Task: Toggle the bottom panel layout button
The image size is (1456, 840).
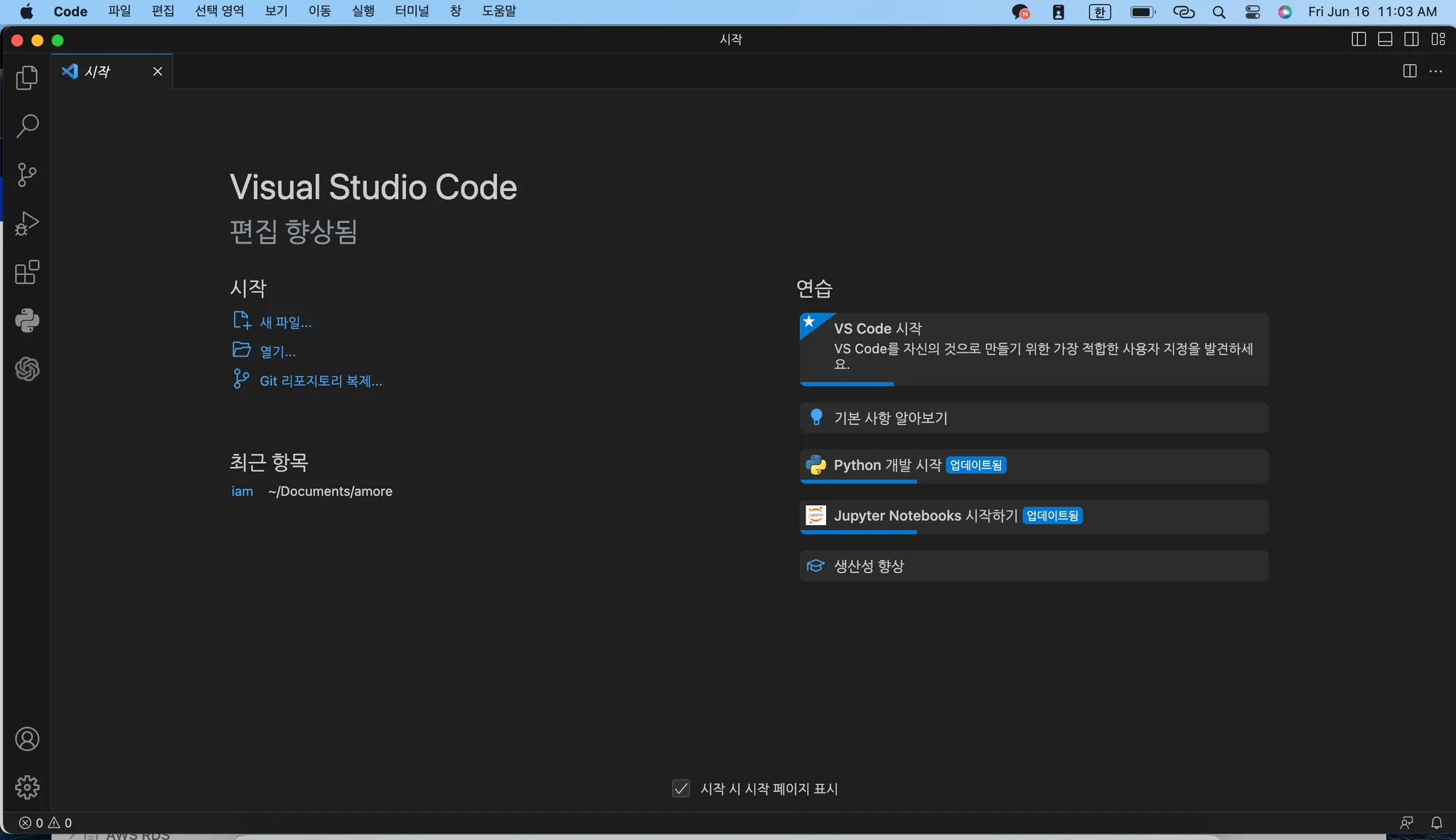Action: tap(1385, 39)
